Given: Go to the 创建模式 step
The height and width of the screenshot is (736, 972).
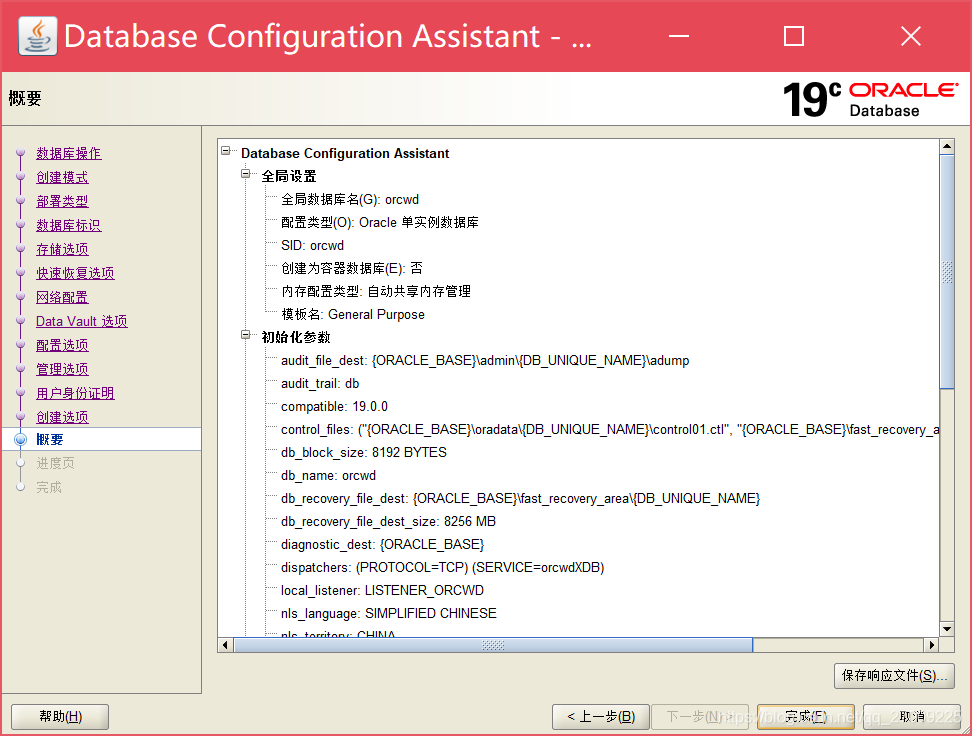Looking at the screenshot, I should click(62, 177).
